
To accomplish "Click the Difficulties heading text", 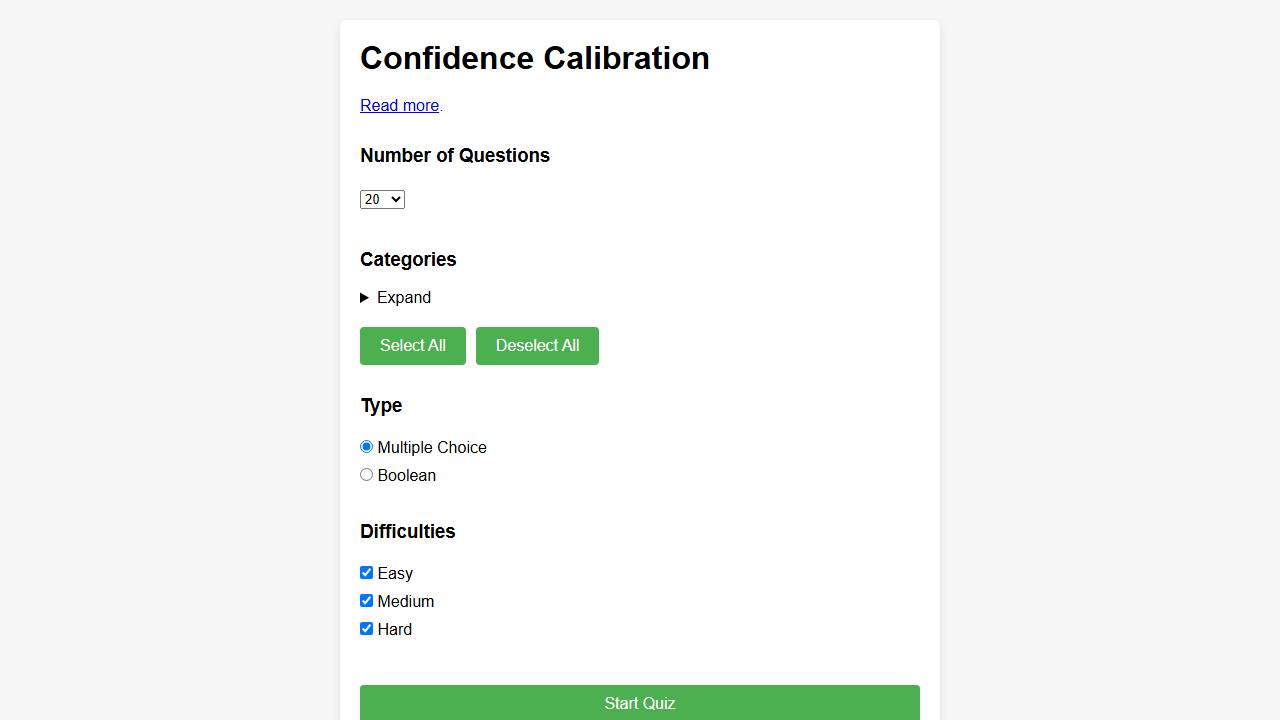I will coord(408,531).
